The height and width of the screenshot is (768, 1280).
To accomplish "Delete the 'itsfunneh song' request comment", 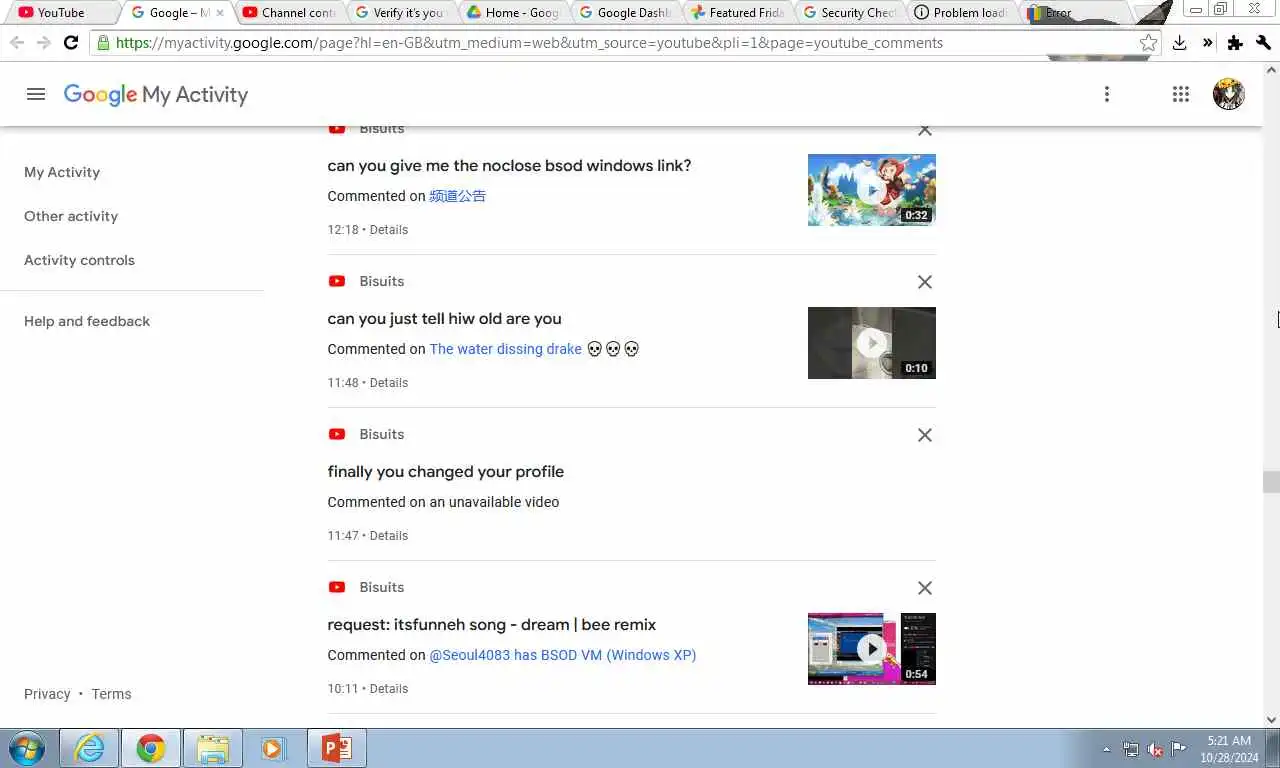I will pyautogui.click(x=925, y=588).
